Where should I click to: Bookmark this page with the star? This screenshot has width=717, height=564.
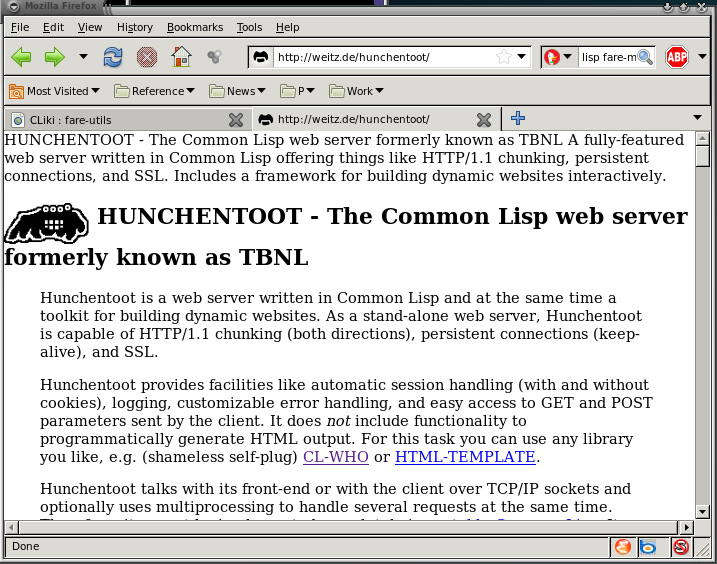[x=505, y=57]
